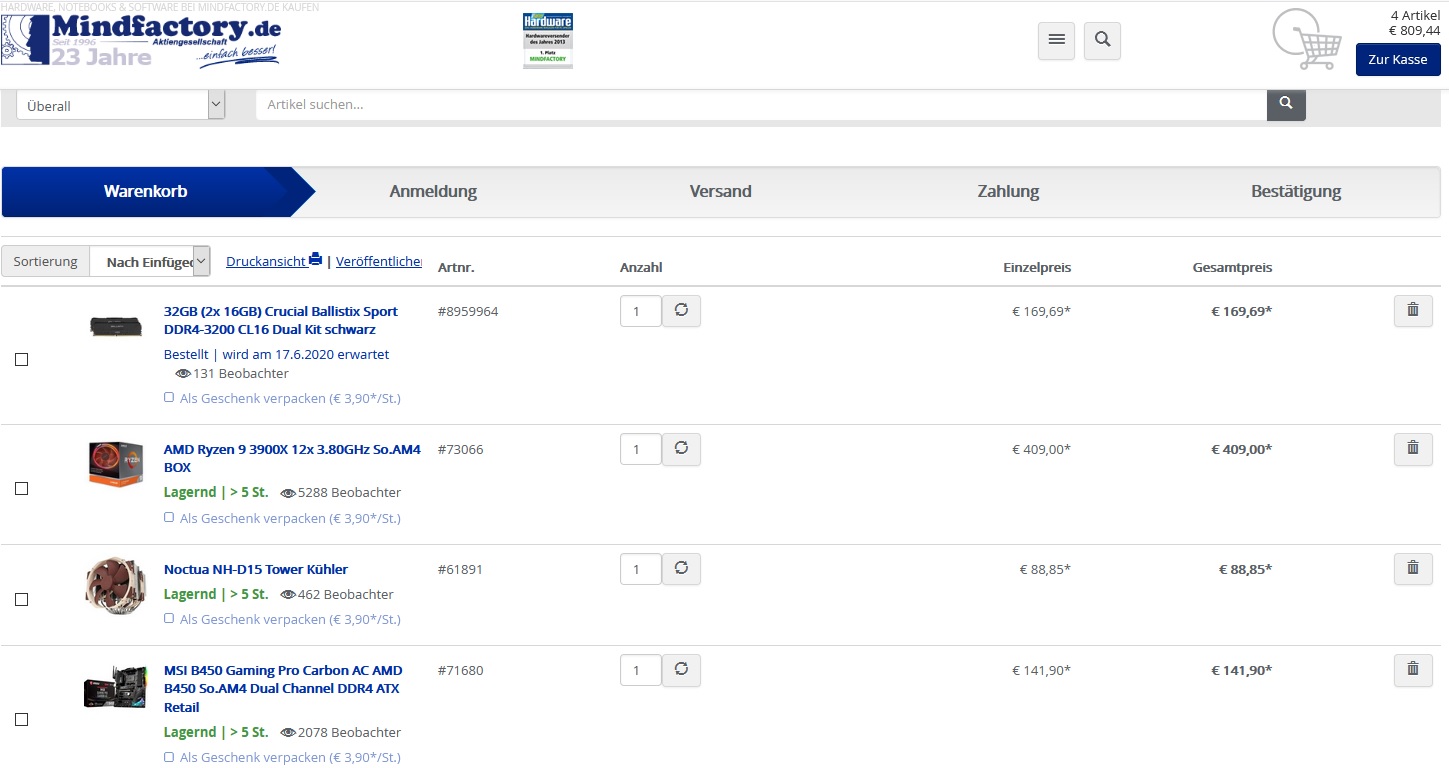Image resolution: width=1449 pixels, height=768 pixels.
Task: Open AMD Ryzen 9 3900X product link
Action: (292, 458)
